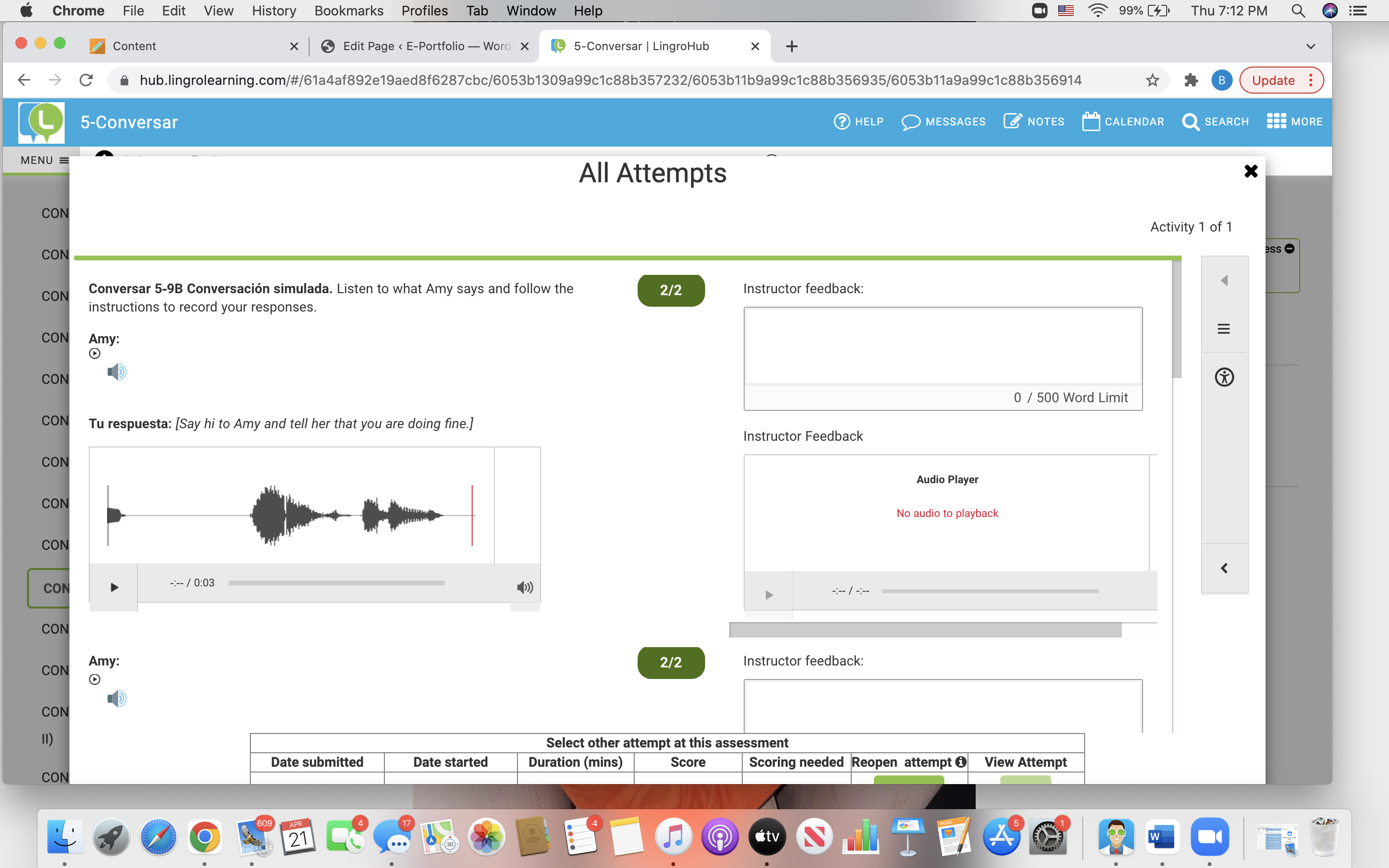This screenshot has width=1389, height=868.
Task: Close the 5-Conversar LingroHub tab
Action: (x=755, y=46)
